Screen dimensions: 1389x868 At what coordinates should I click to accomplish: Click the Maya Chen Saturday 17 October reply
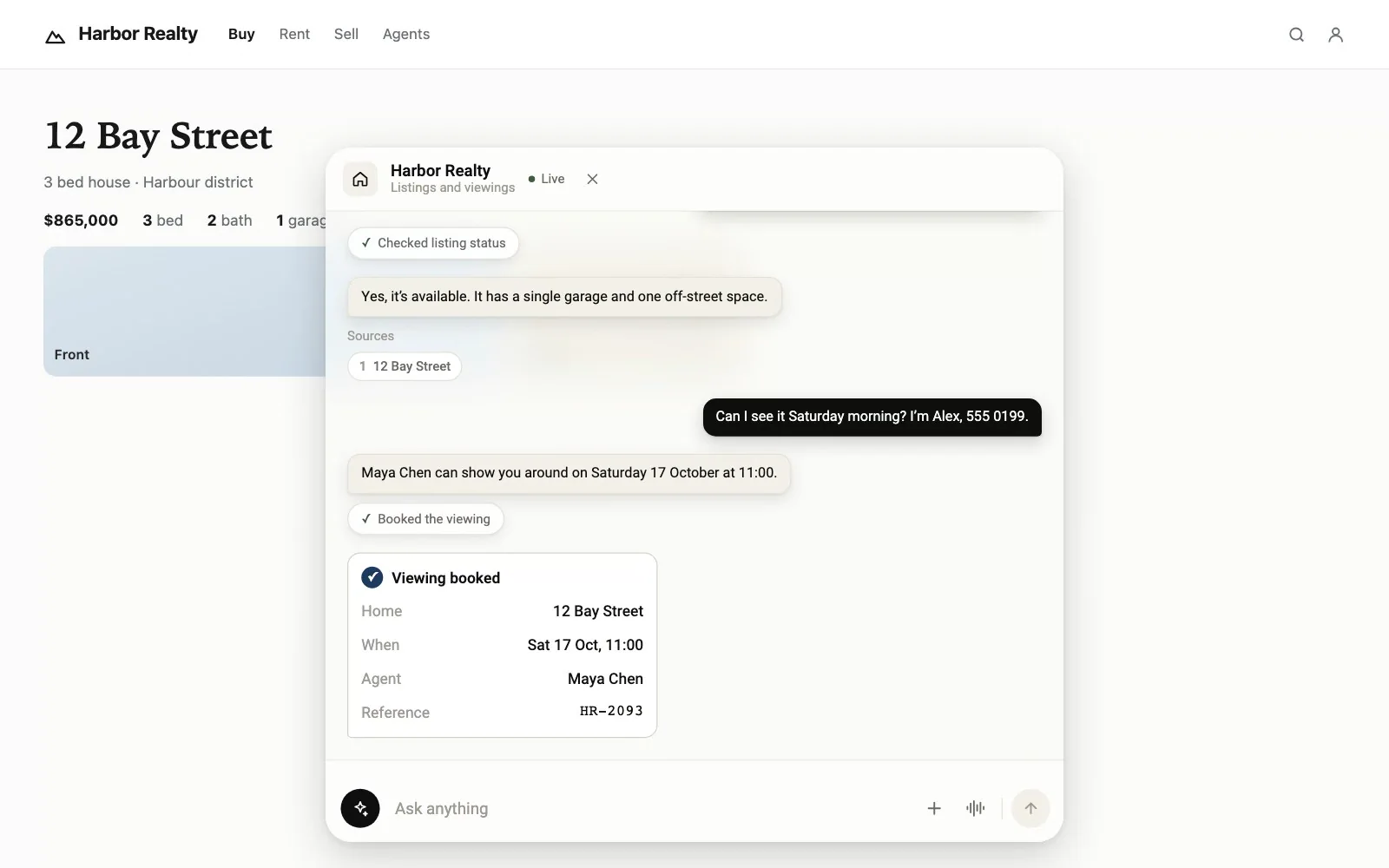click(x=569, y=473)
